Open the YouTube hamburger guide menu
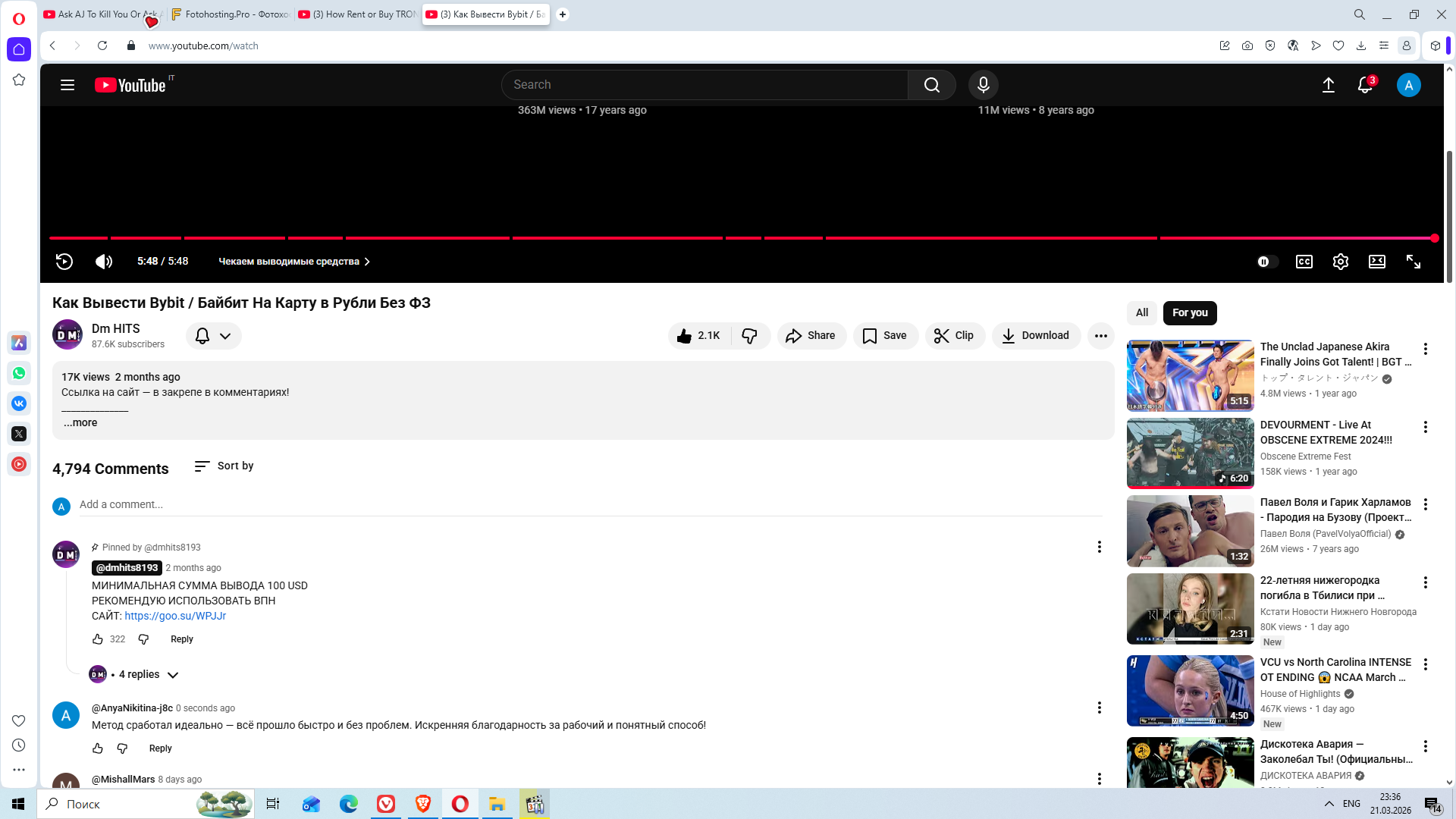Screen dimensions: 1456x819 pos(67,85)
